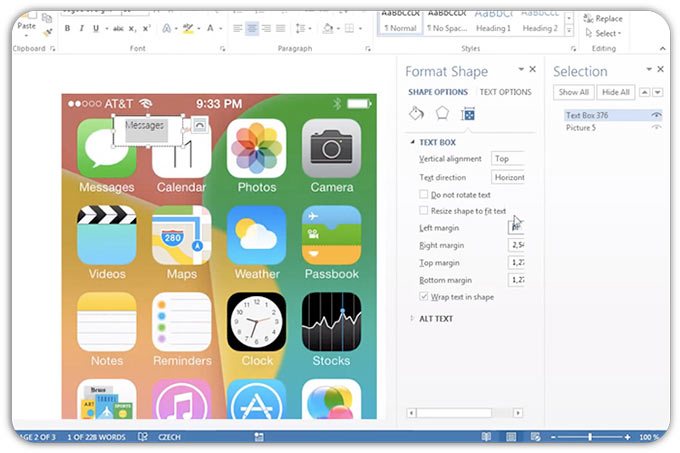This screenshot has width=680, height=453.
Task: Open the Select dropdown in Editing
Action: click(603, 33)
